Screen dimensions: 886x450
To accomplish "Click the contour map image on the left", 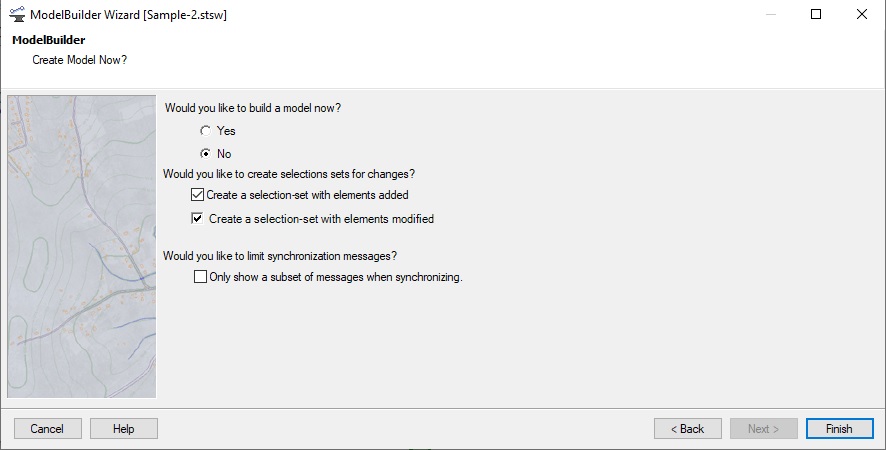I will tap(82, 246).
